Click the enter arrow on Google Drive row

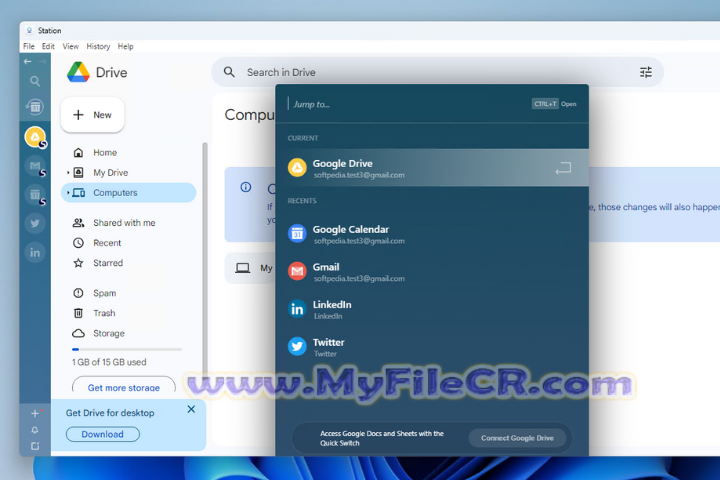click(x=563, y=168)
